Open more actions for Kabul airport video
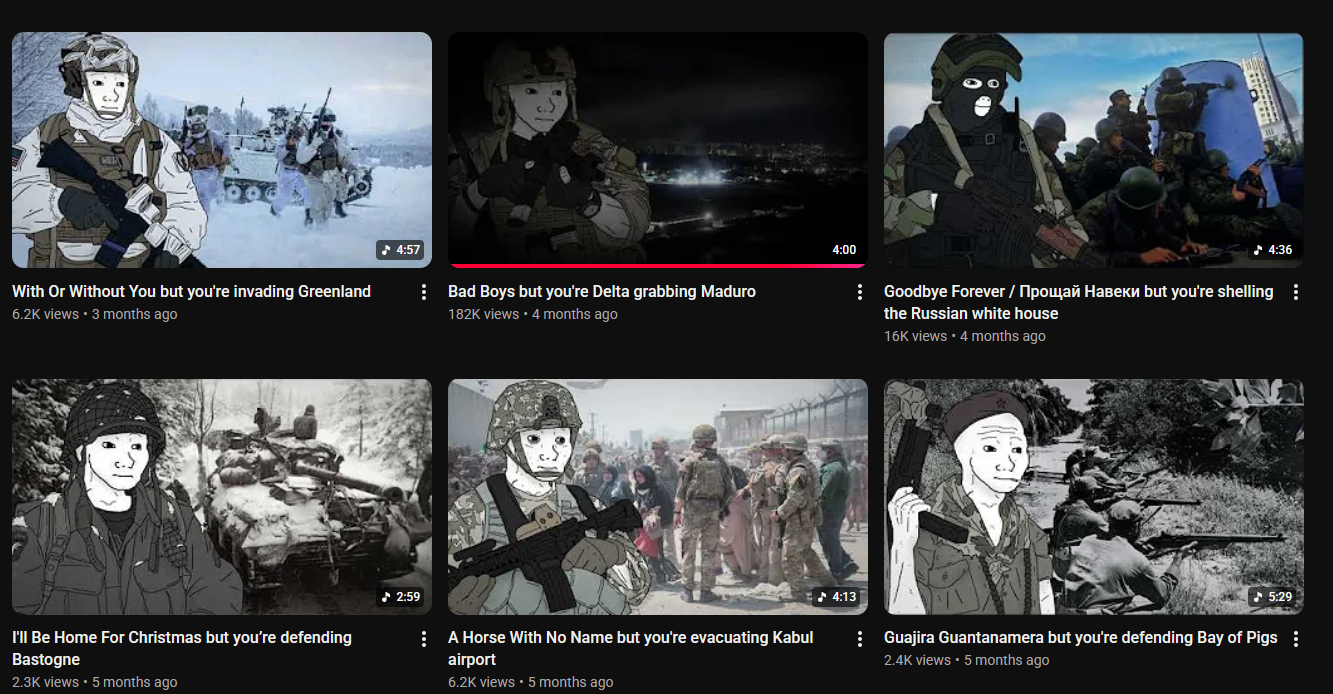This screenshot has height=694, width=1333. pyautogui.click(x=859, y=638)
